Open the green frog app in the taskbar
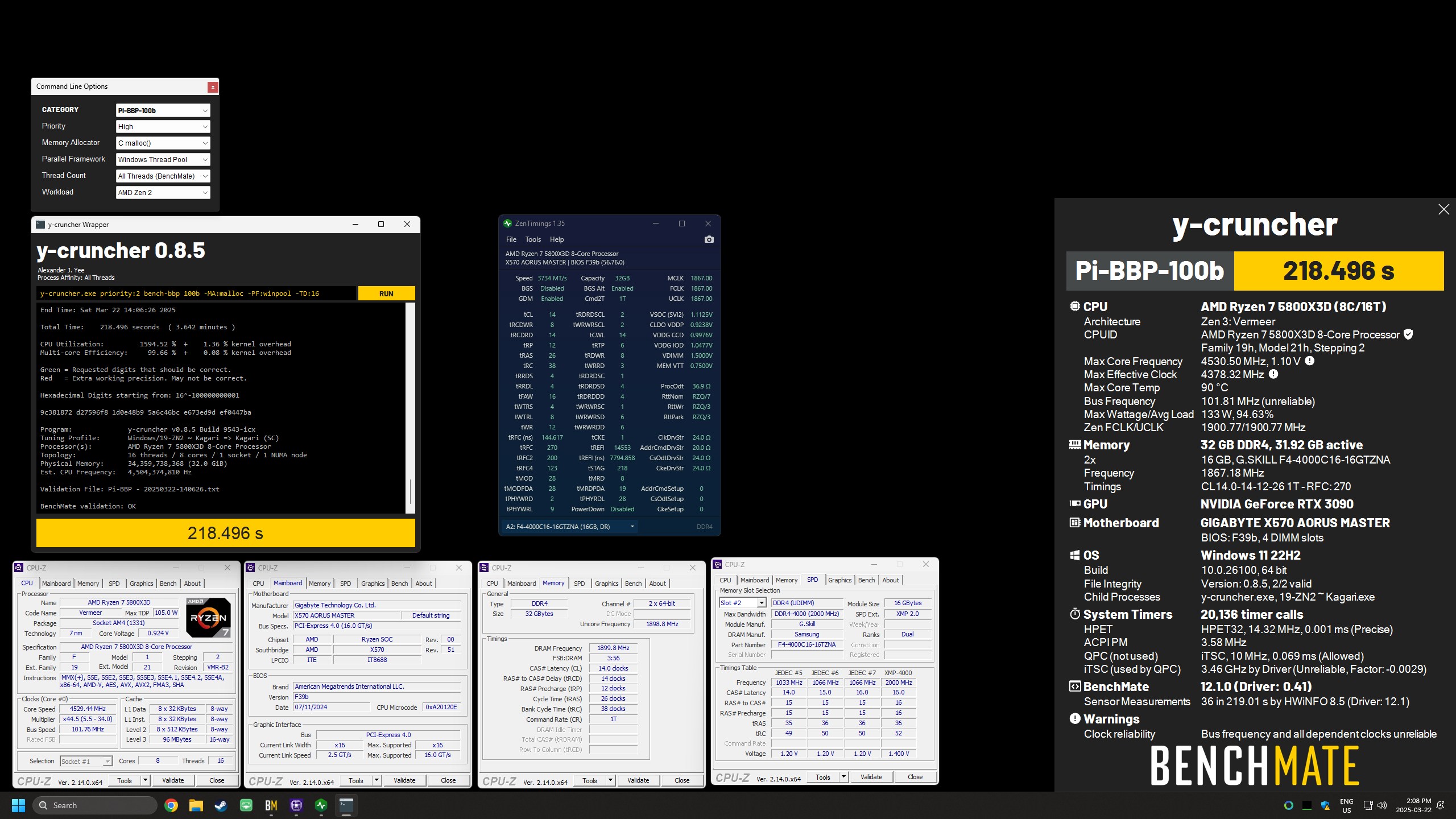This screenshot has width=1456, height=819. pyautogui.click(x=246, y=805)
